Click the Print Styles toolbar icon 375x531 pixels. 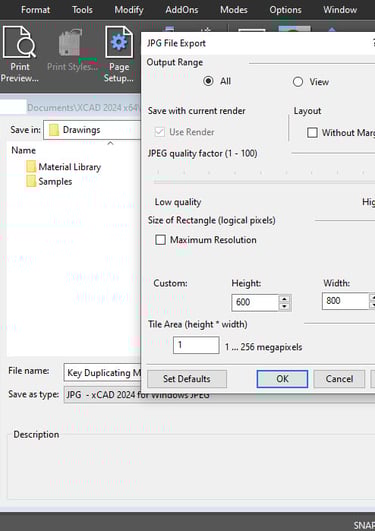[72, 51]
